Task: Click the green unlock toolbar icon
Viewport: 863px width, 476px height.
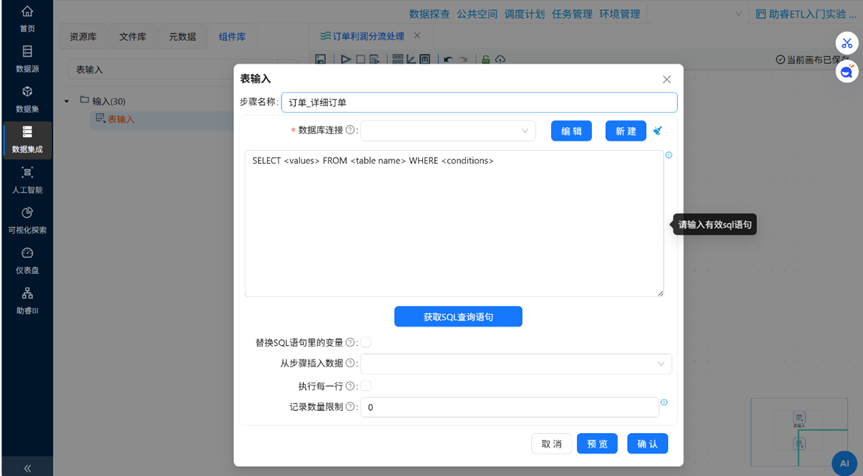Action: pos(486,59)
